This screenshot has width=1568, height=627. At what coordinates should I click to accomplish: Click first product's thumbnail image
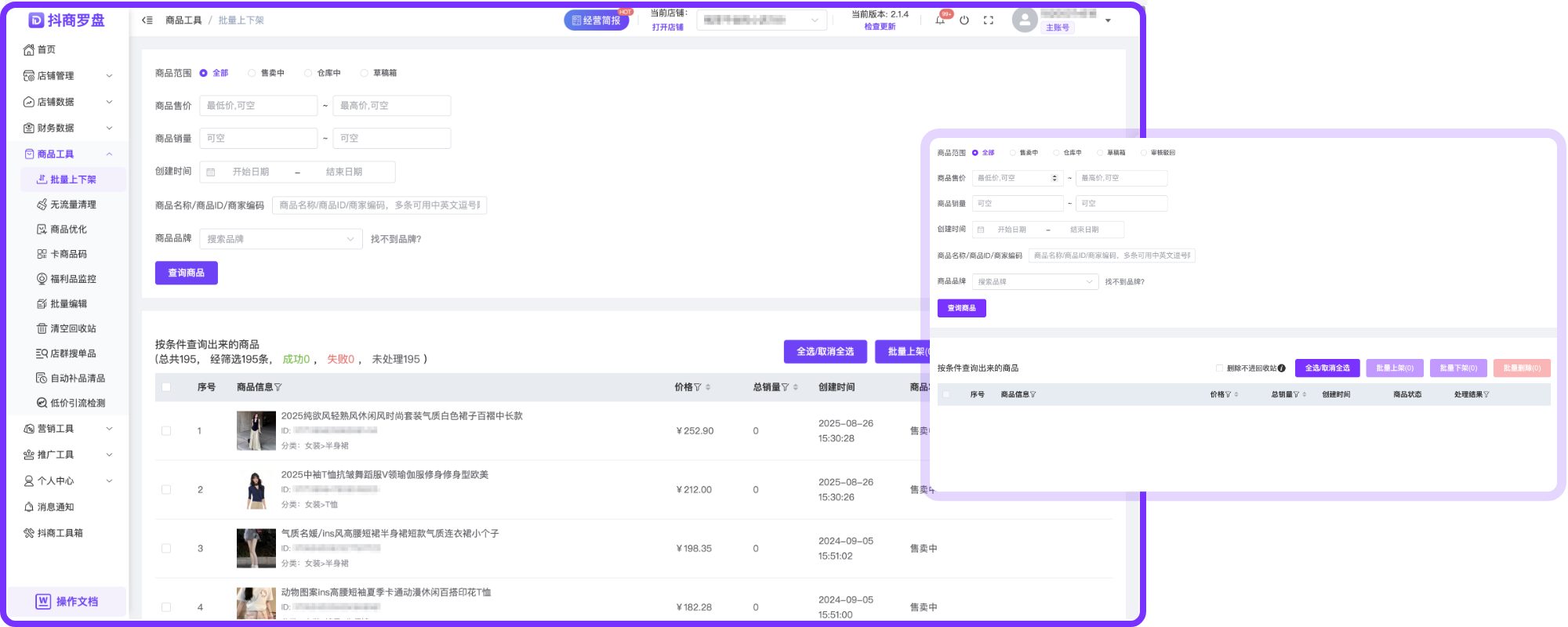pos(256,430)
